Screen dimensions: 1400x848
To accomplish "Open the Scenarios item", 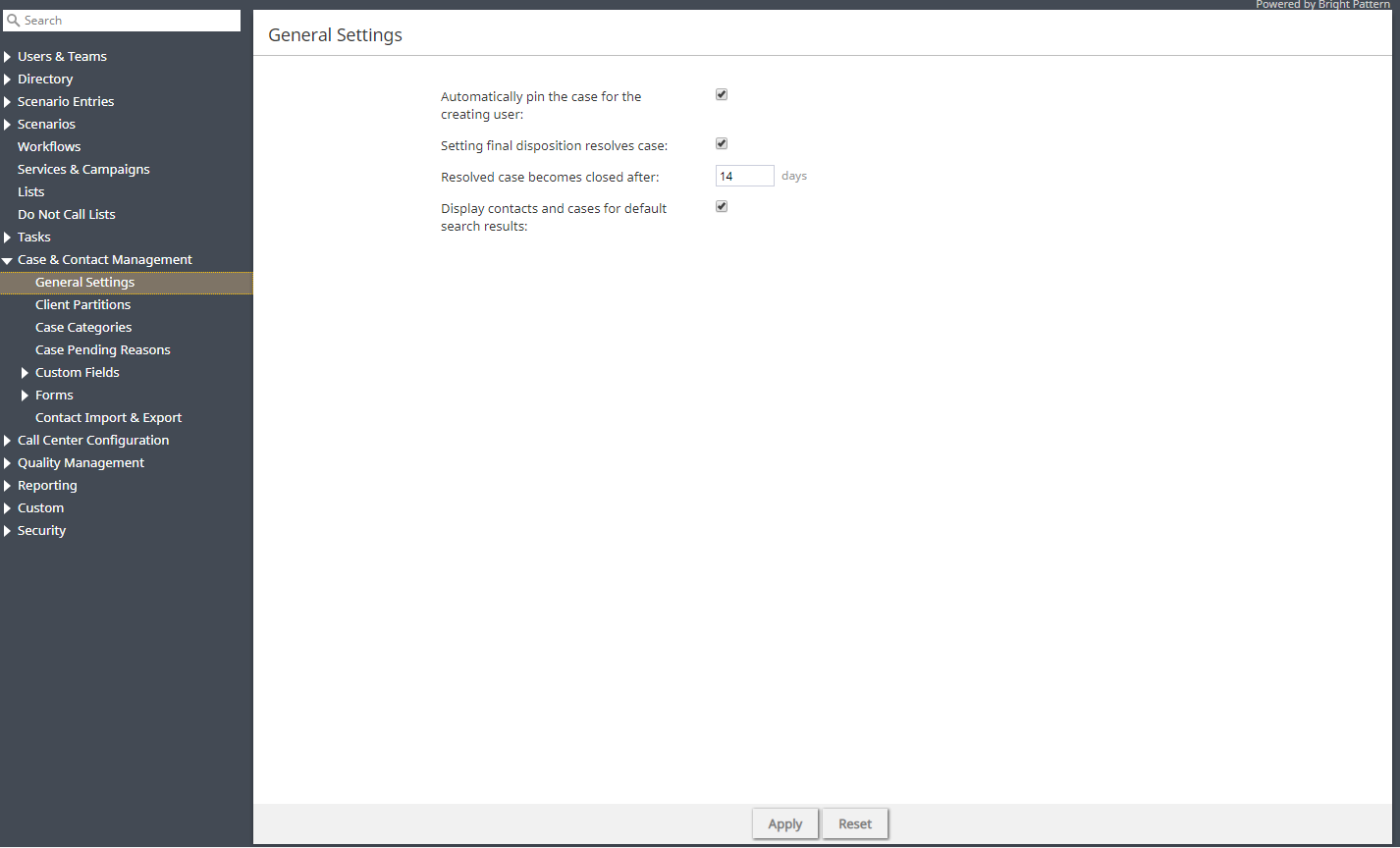I will (46, 125).
